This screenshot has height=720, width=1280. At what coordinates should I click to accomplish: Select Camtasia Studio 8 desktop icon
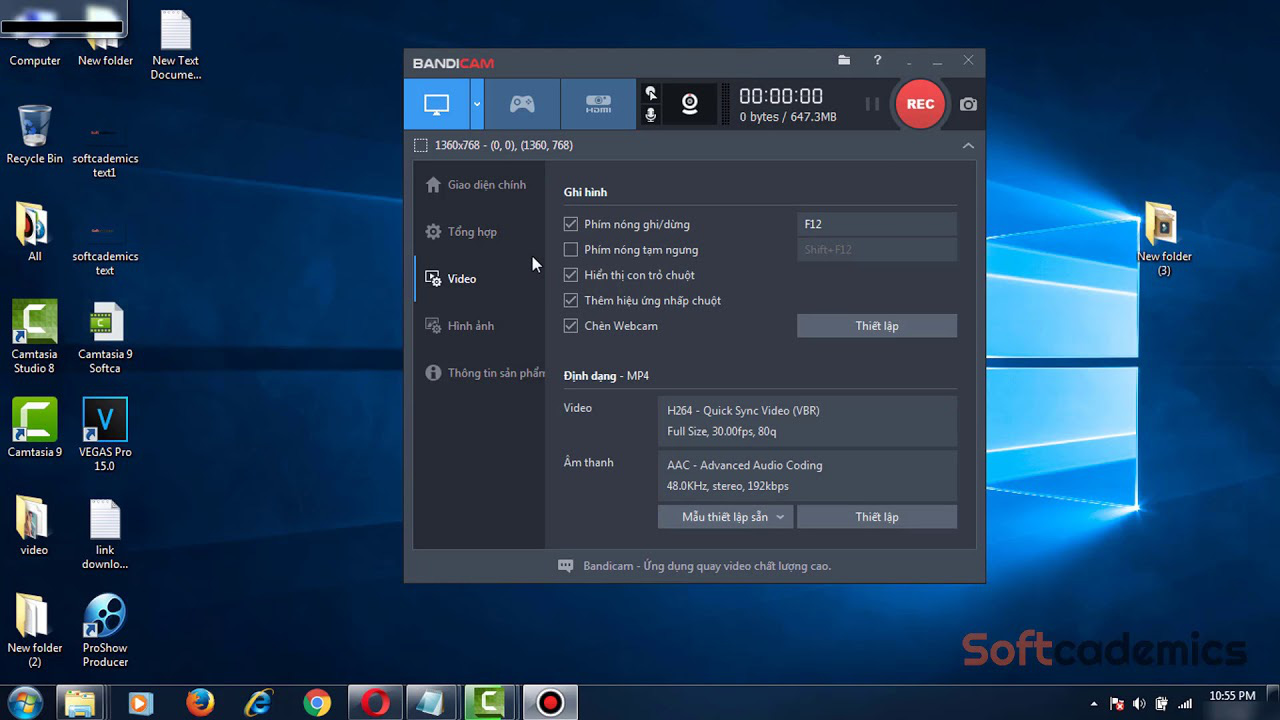[34, 338]
